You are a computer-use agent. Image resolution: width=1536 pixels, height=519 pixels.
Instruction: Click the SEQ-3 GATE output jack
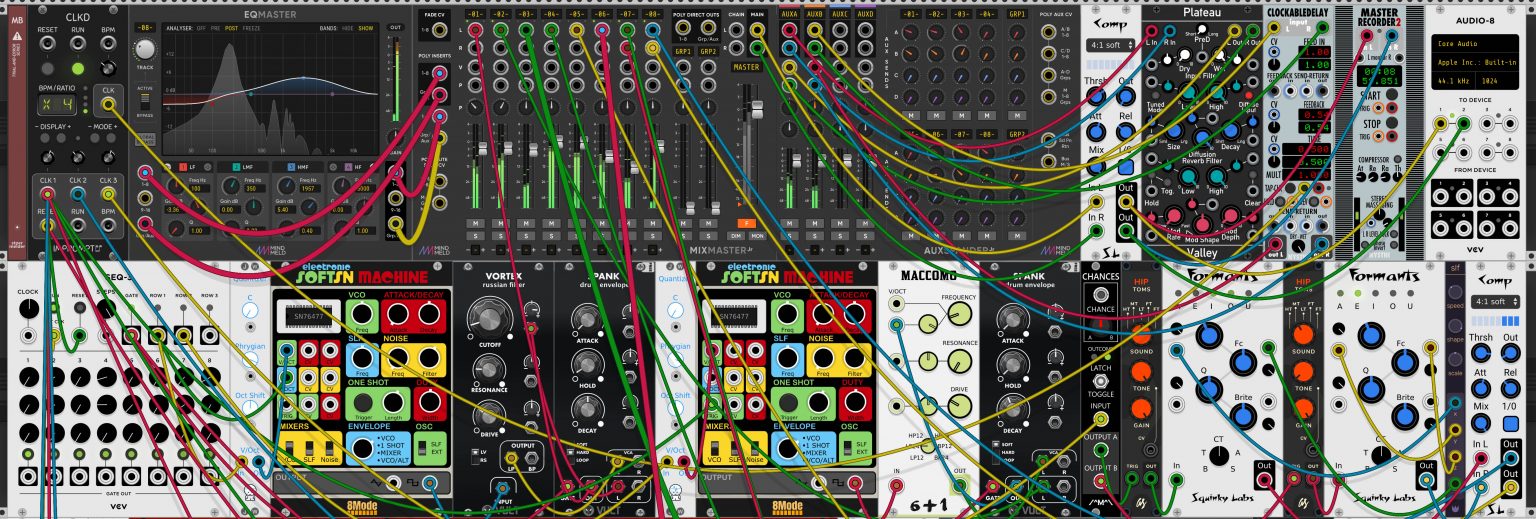130,335
